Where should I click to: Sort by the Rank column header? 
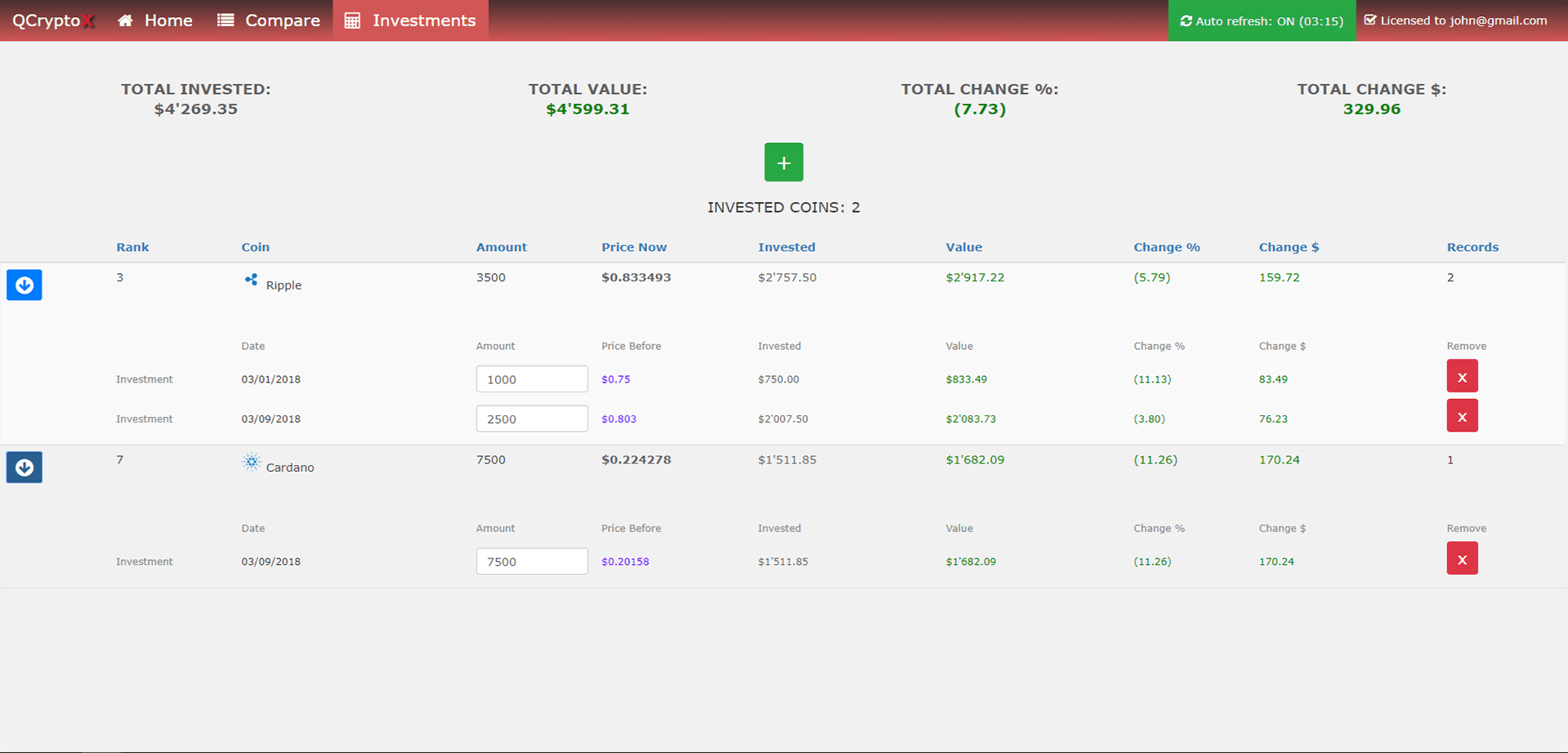coord(132,247)
